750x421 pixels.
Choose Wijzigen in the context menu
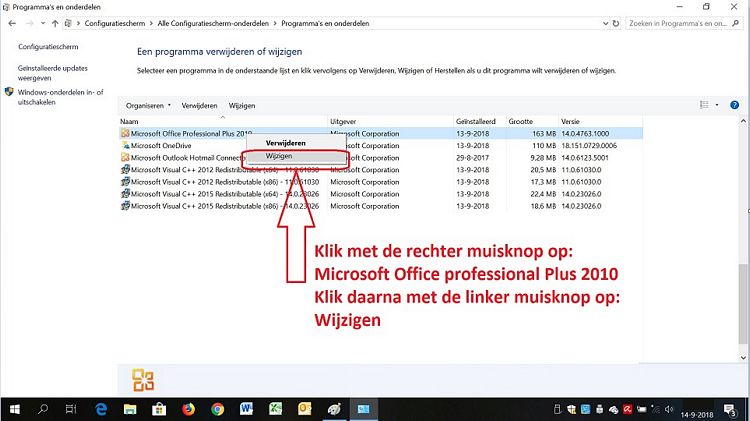(x=279, y=156)
